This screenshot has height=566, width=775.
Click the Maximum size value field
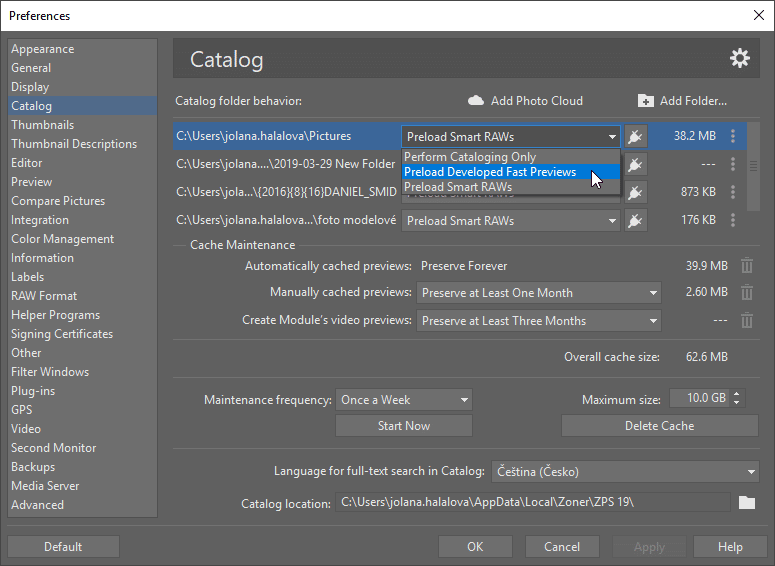click(701, 398)
